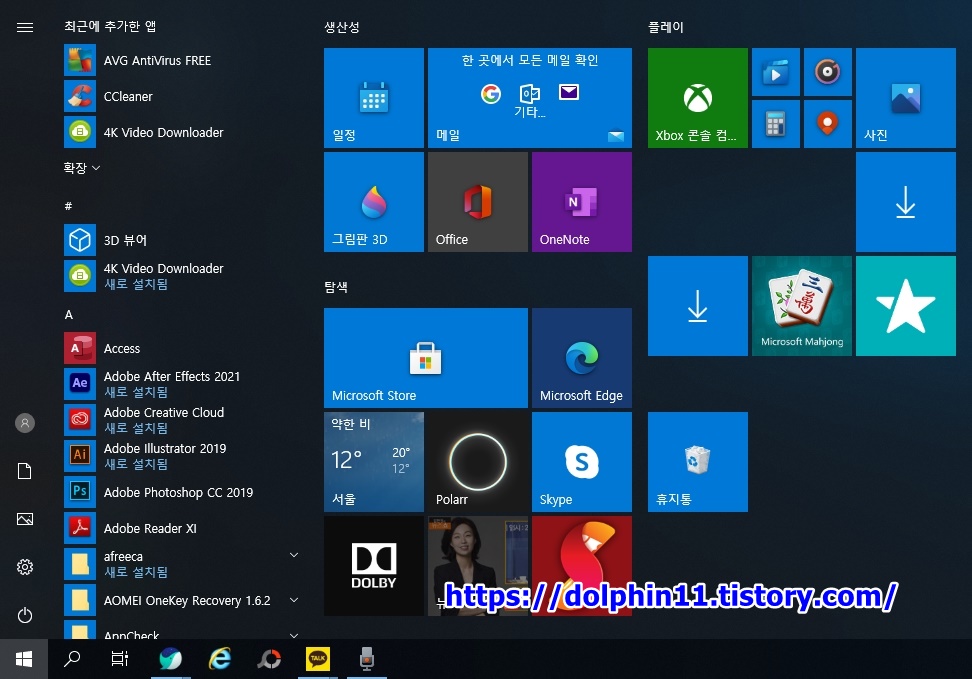Expand the 확장 recently added list

coord(82,168)
